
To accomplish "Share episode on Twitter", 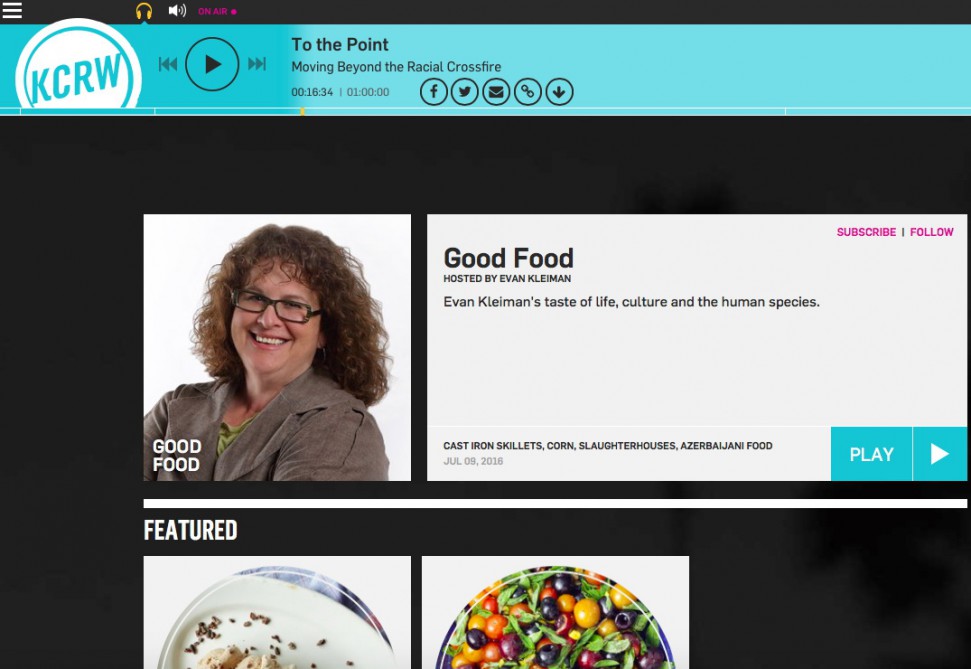I will (x=464, y=92).
